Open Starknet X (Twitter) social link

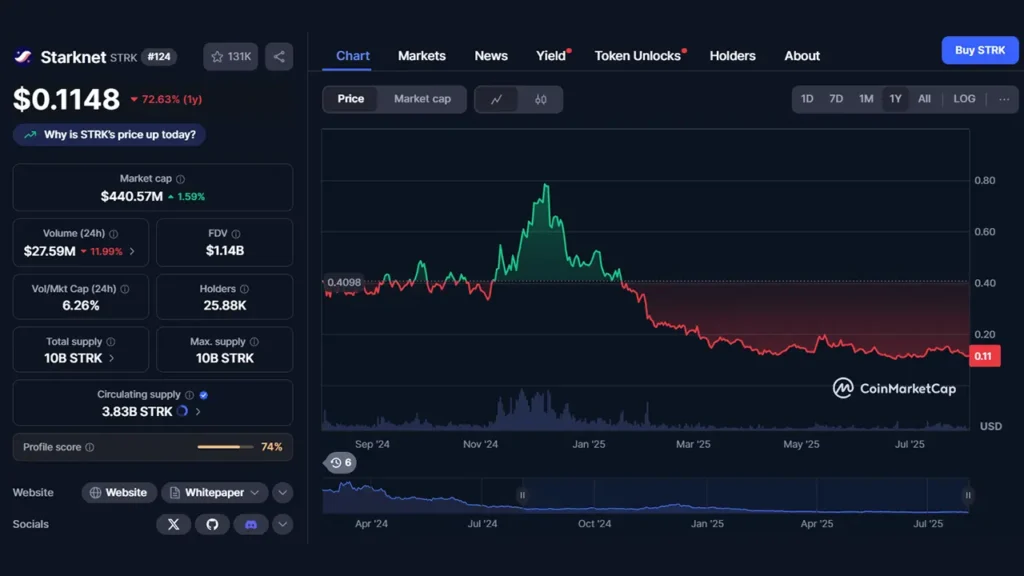173,524
